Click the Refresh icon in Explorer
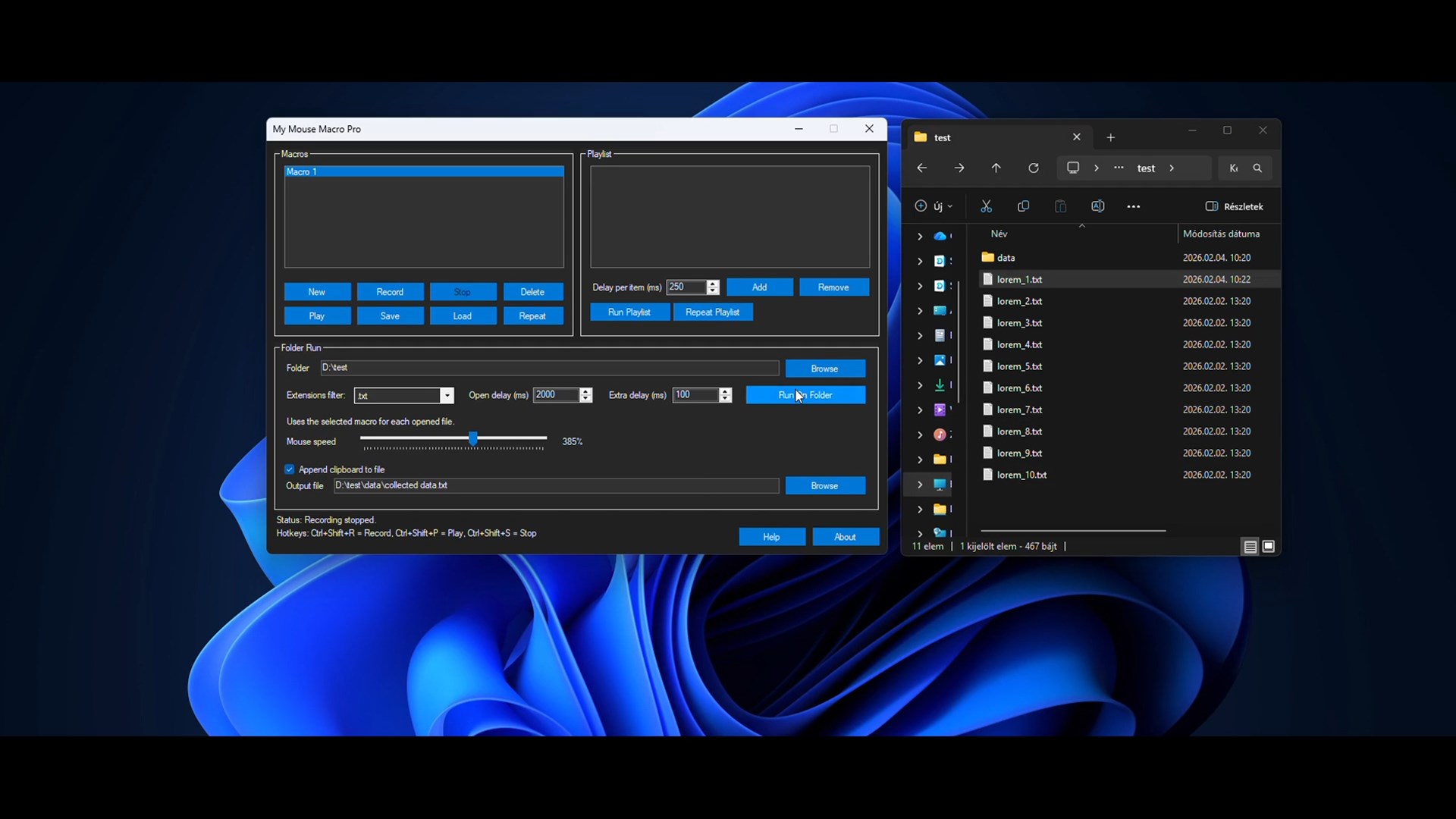 tap(1033, 168)
